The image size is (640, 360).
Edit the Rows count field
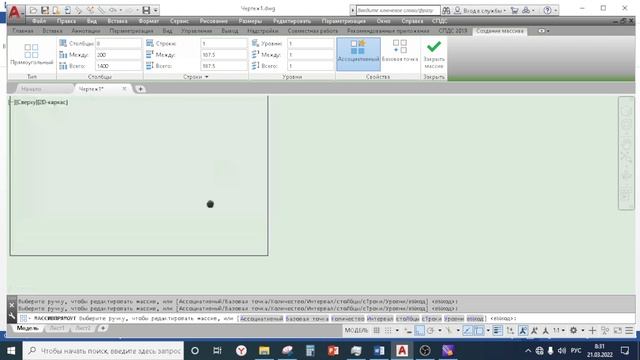point(224,43)
